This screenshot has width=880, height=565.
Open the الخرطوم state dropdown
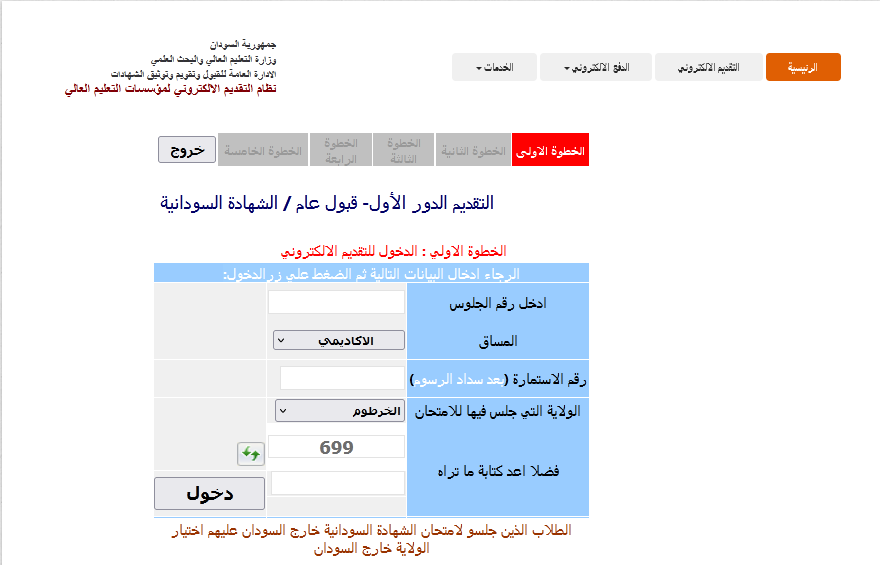[x=340, y=411]
